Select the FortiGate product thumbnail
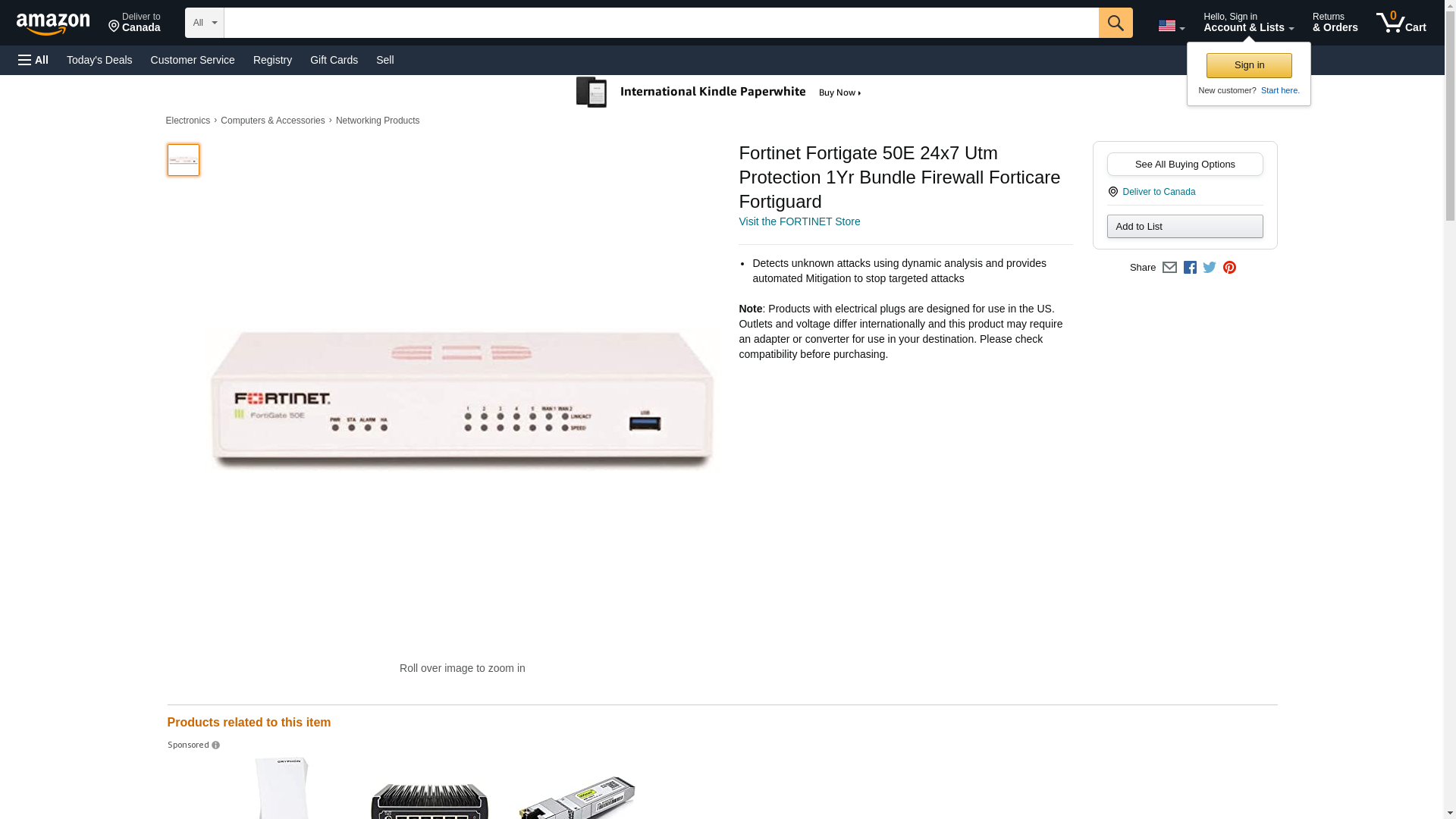The width and height of the screenshot is (1456, 819). pyautogui.click(x=184, y=160)
